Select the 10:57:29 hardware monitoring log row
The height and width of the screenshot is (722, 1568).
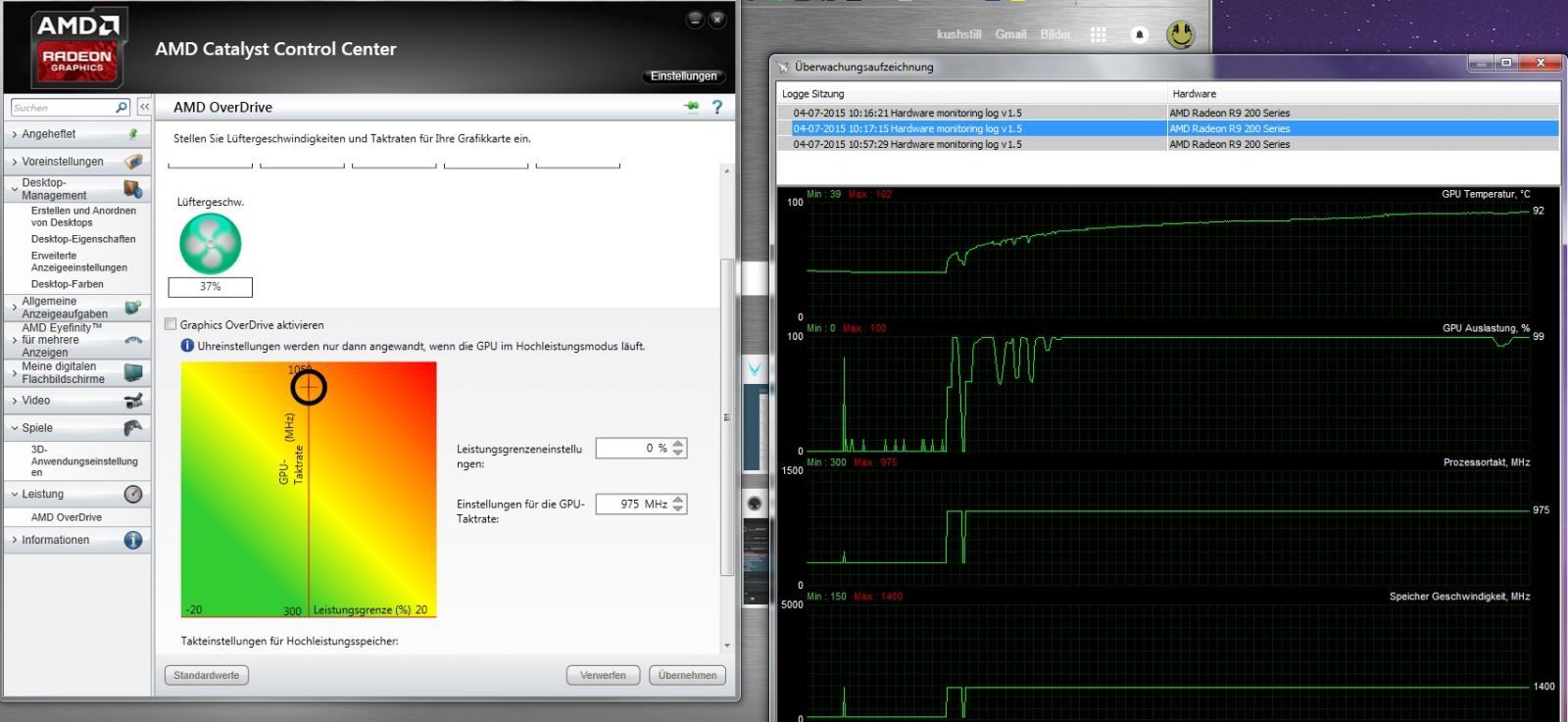point(1167,144)
